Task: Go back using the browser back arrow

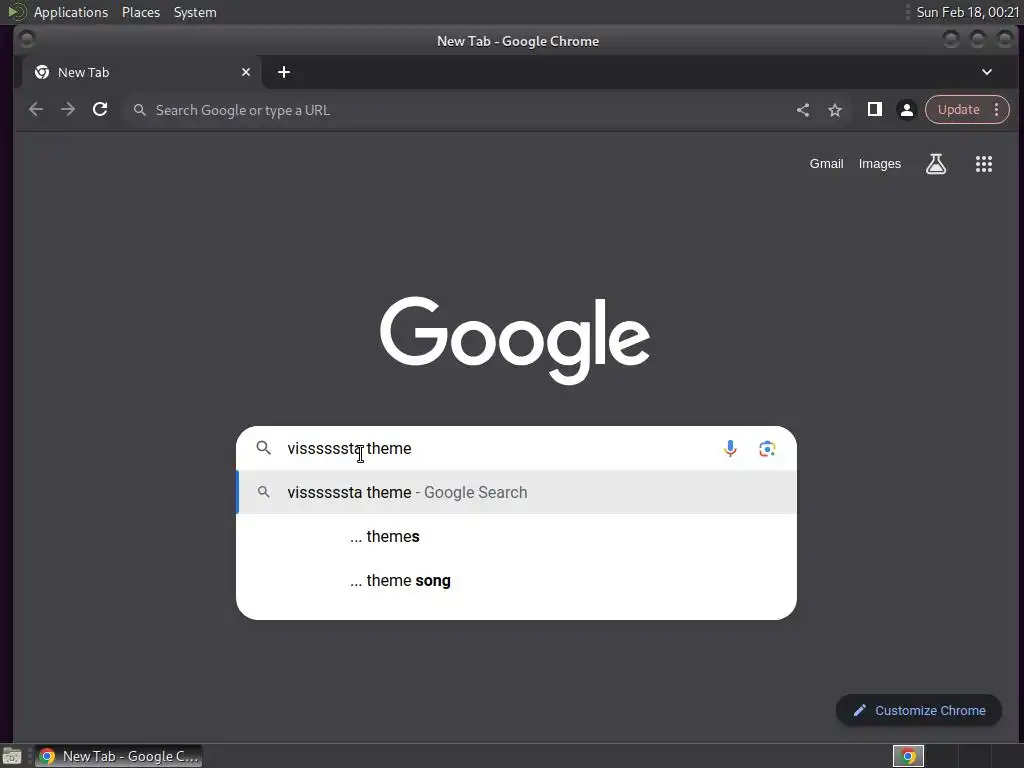Action: point(36,110)
